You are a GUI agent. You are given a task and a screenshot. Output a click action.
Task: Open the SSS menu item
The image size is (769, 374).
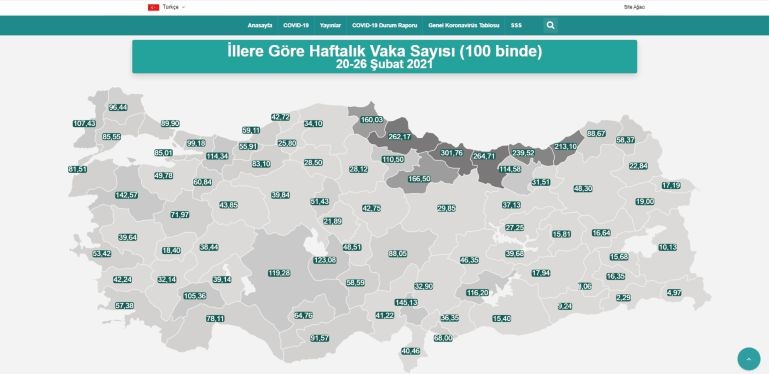pos(516,25)
